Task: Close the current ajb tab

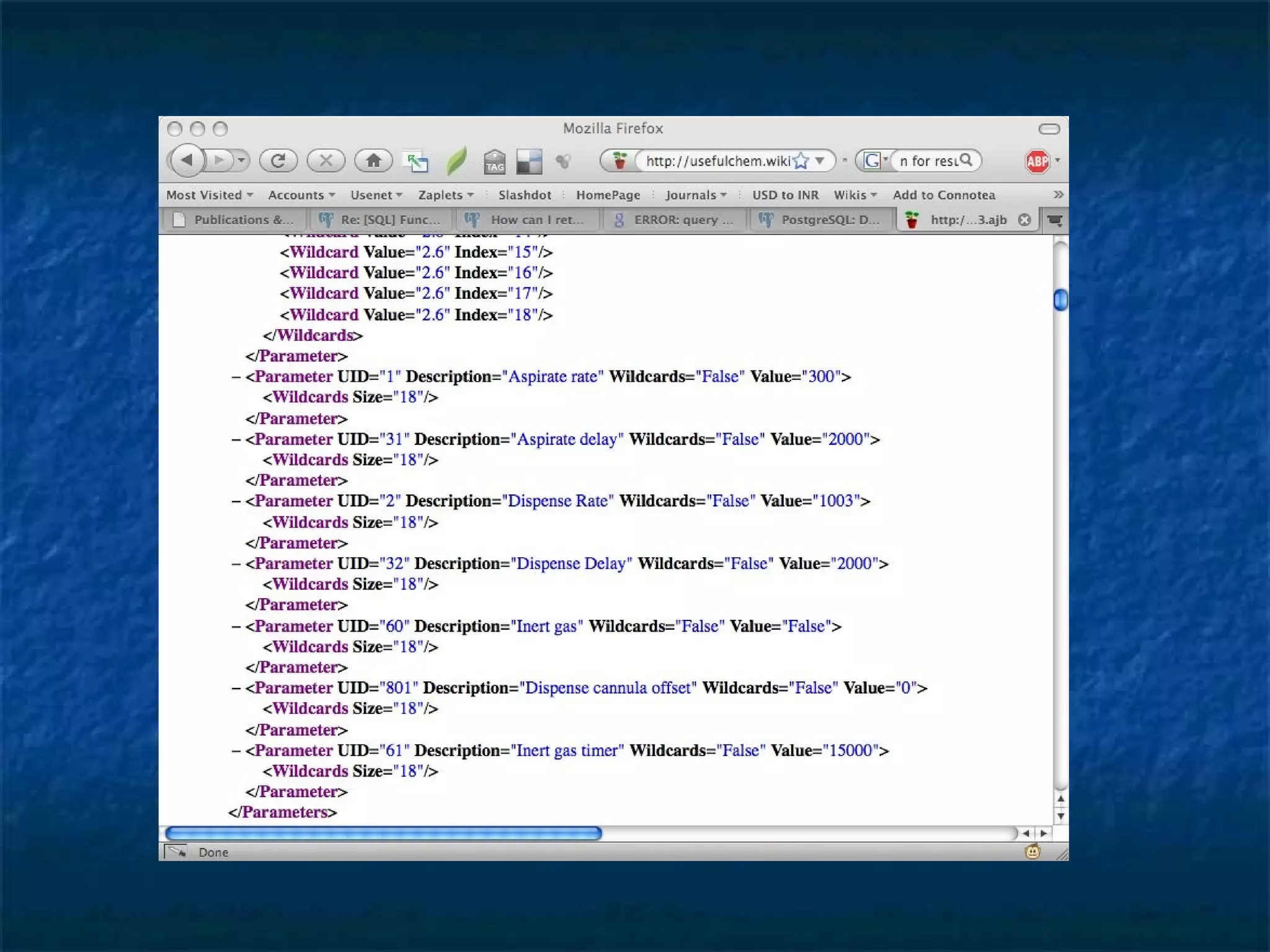Action: point(1024,220)
